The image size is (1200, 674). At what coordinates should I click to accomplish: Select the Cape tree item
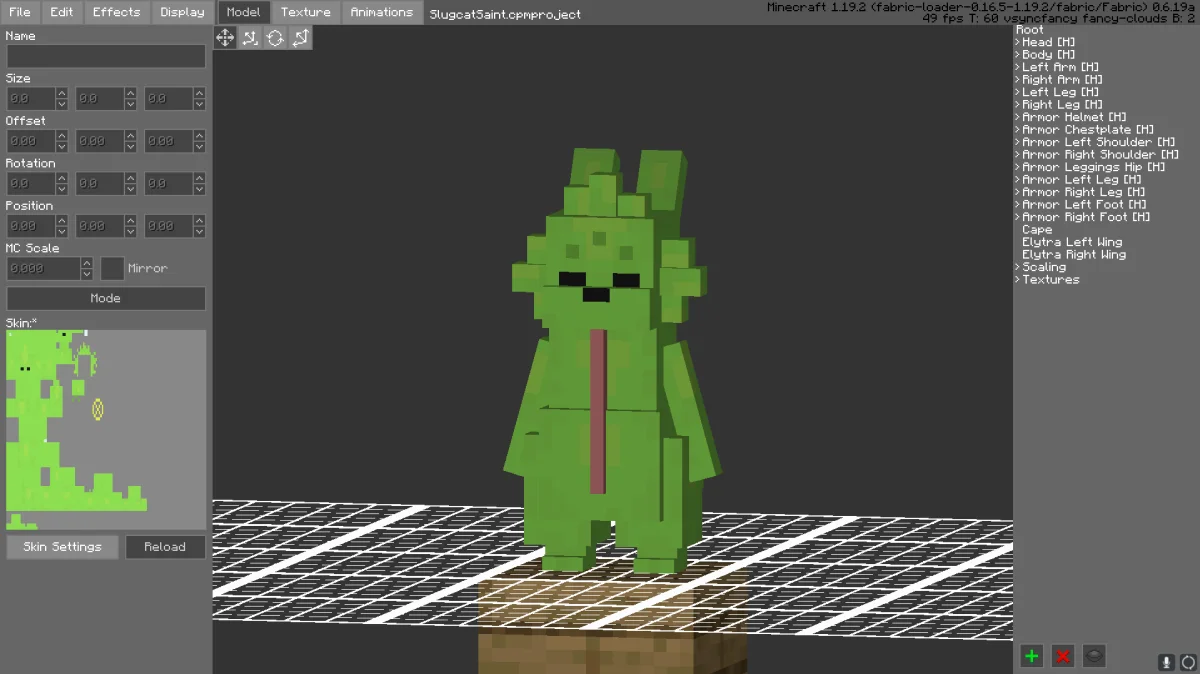(1037, 230)
